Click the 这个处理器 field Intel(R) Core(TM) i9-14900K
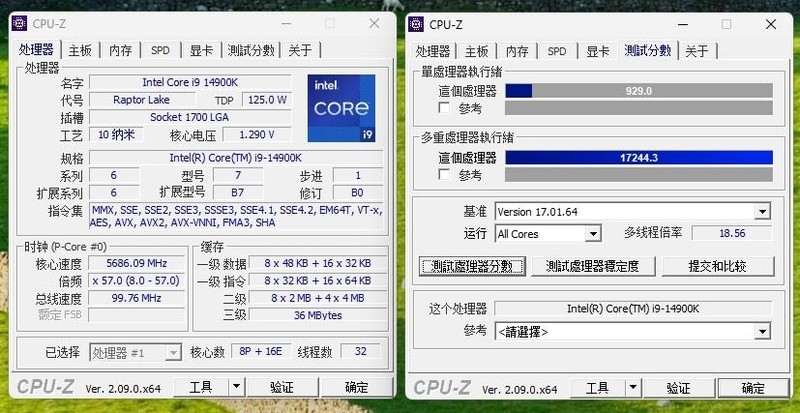This screenshot has height=413, width=800. pyautogui.click(x=633, y=309)
